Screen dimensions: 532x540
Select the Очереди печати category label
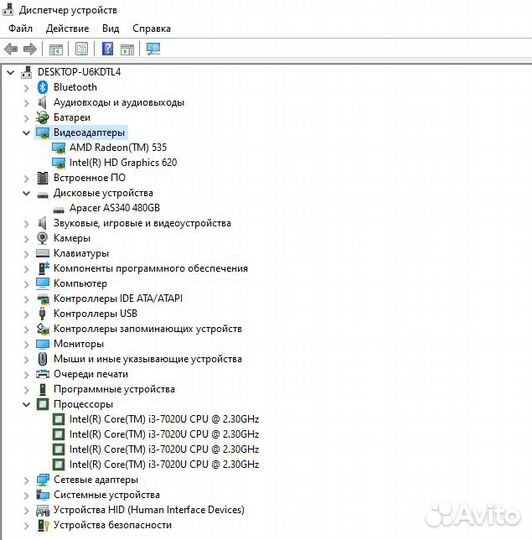coord(91,374)
